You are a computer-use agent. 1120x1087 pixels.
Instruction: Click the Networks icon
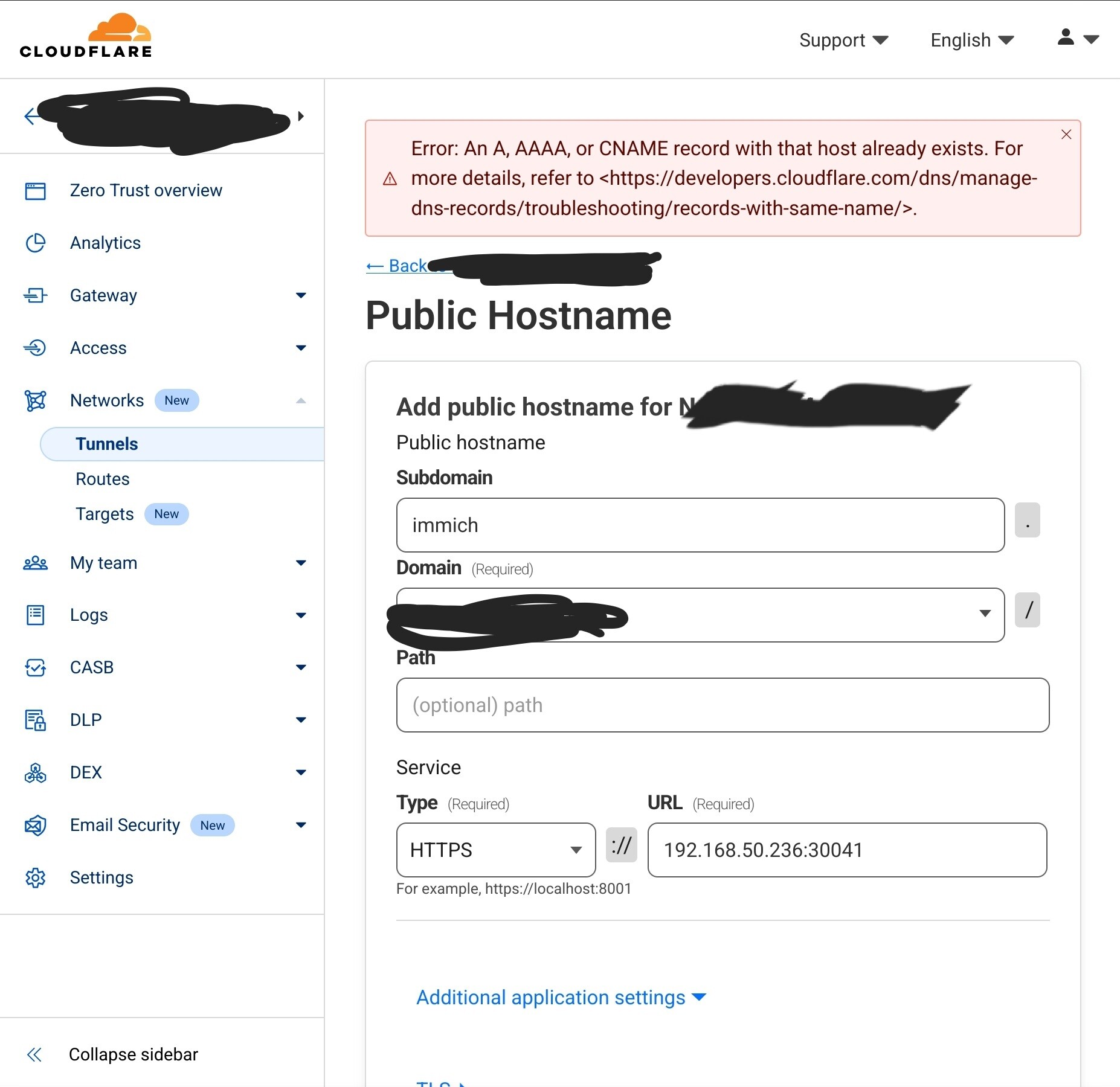(x=35, y=400)
